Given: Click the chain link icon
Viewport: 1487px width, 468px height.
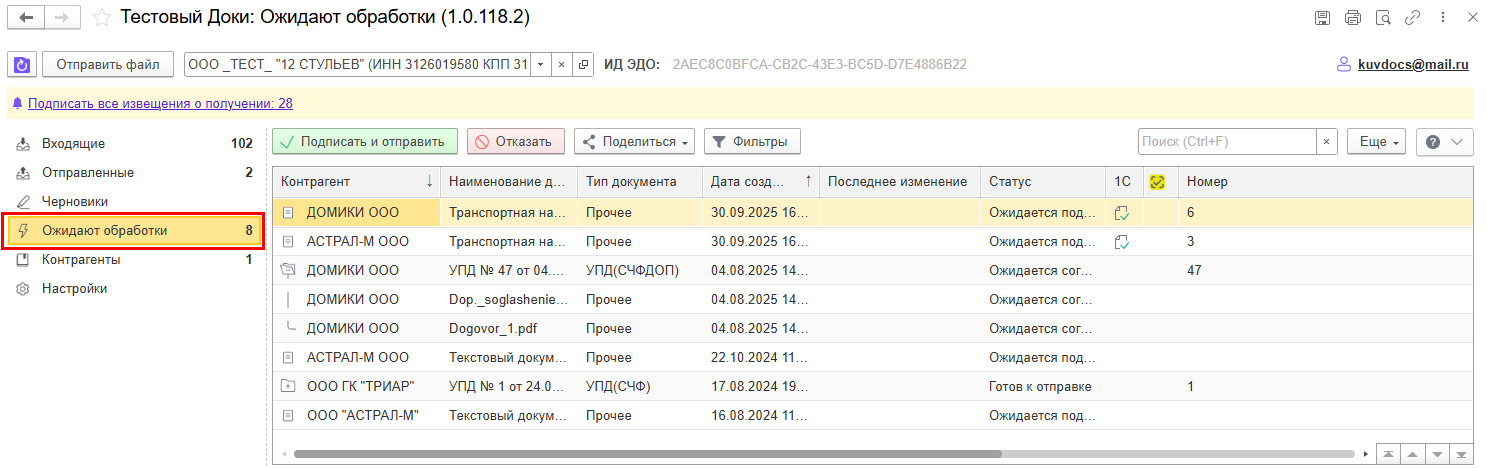Looking at the screenshot, I should click(1413, 18).
